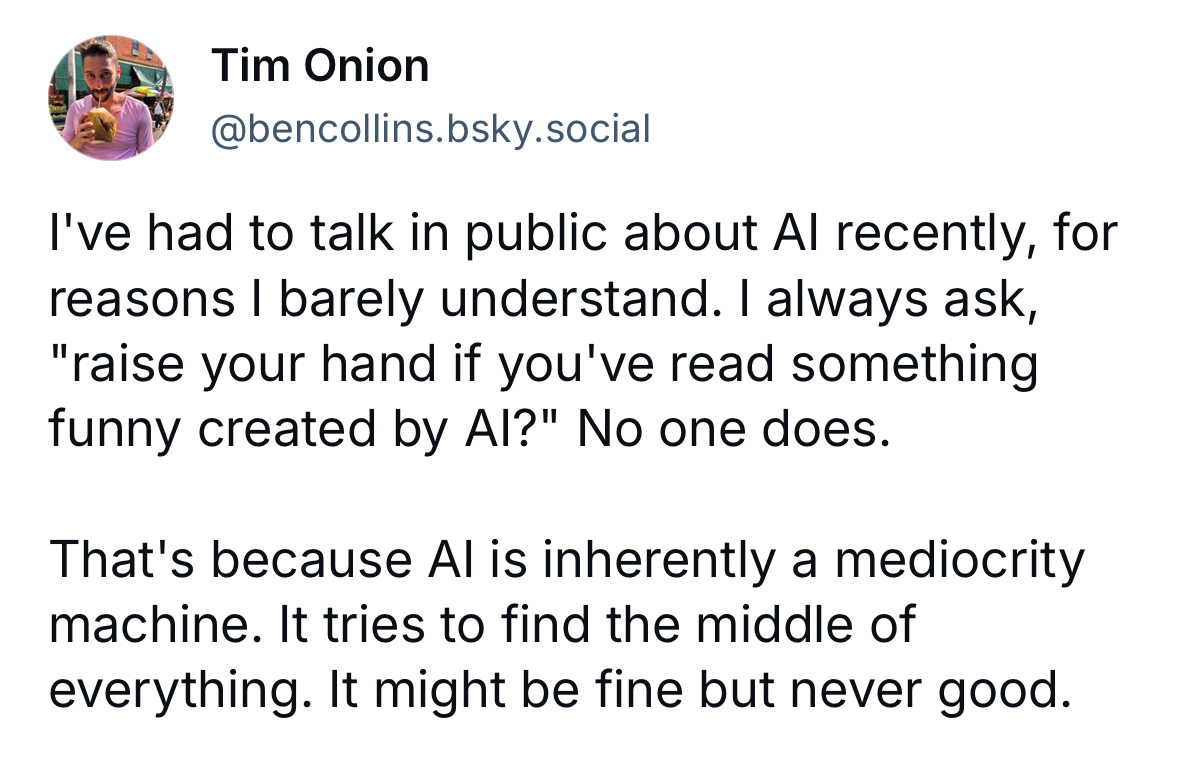1179x781 pixels.
Task: Click the word "mediocrity" in the post
Action: 959,560
